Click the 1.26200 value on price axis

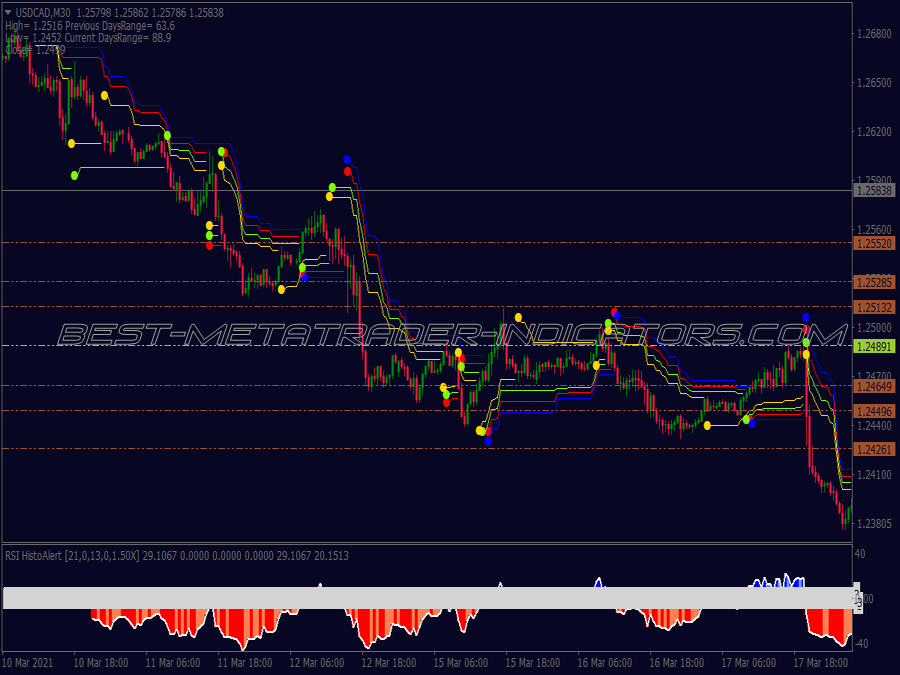pos(874,132)
